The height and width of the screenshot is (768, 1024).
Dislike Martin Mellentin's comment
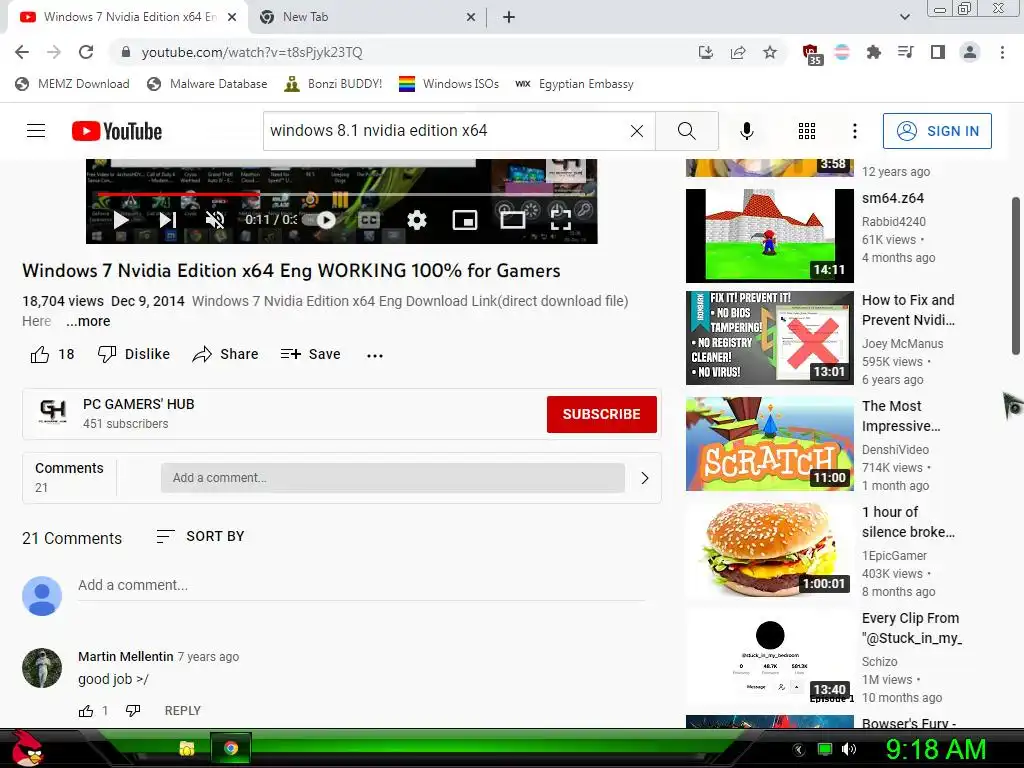click(x=133, y=711)
